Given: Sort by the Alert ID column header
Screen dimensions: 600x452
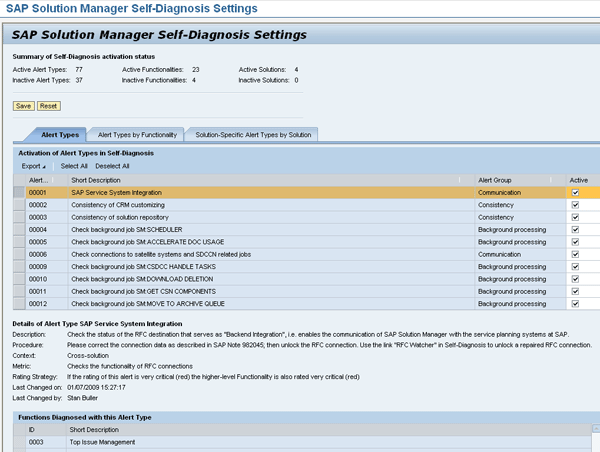Looking at the screenshot, I should 40,179.
